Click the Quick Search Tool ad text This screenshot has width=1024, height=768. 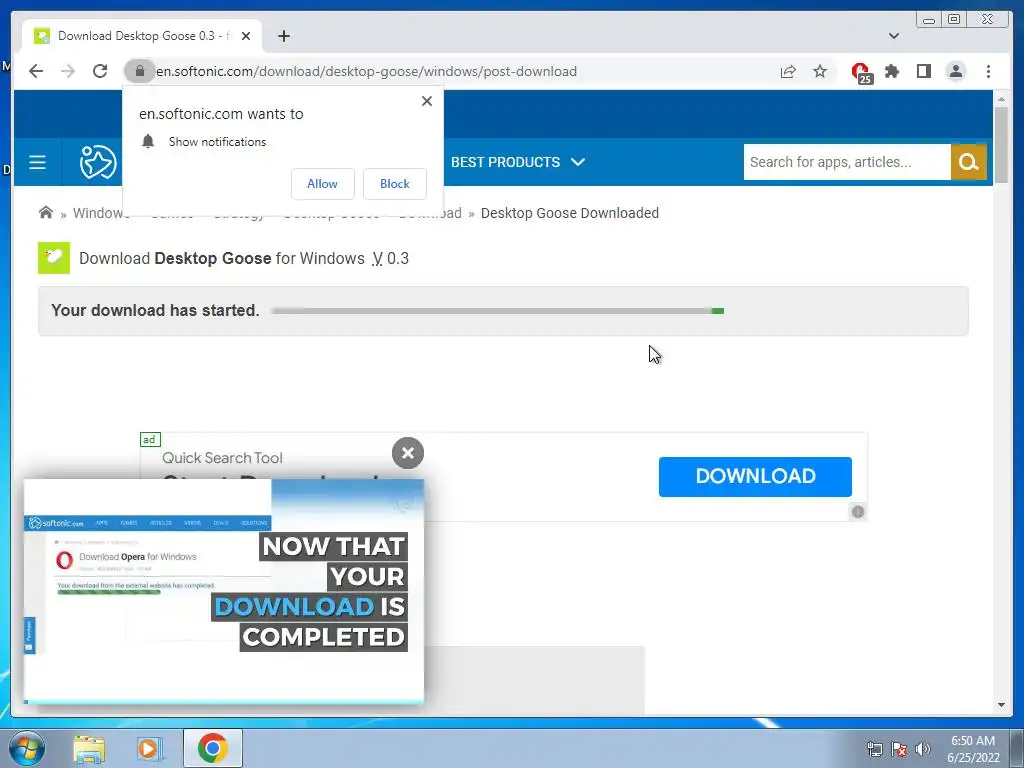tap(222, 458)
